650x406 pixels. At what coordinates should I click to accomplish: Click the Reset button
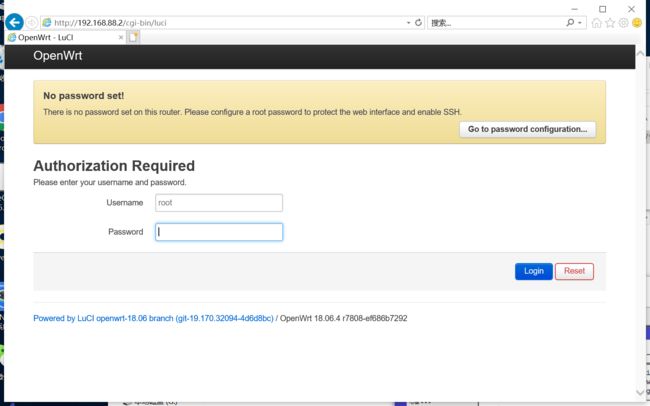pyautogui.click(x=574, y=271)
